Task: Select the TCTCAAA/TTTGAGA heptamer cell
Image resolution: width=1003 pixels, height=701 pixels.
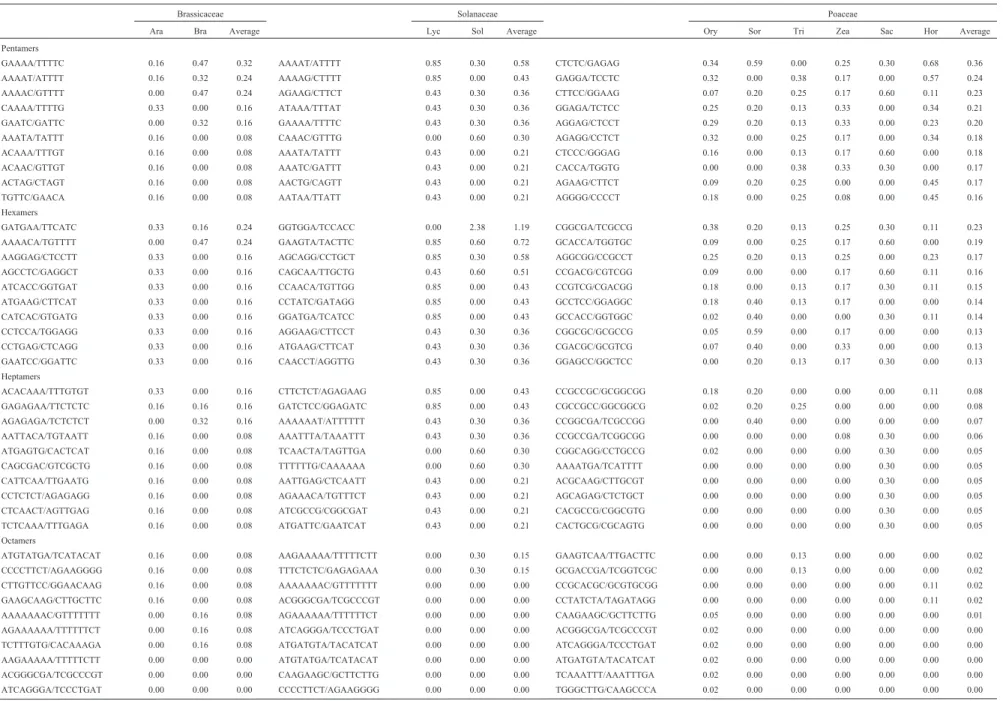Action: (x=45, y=526)
